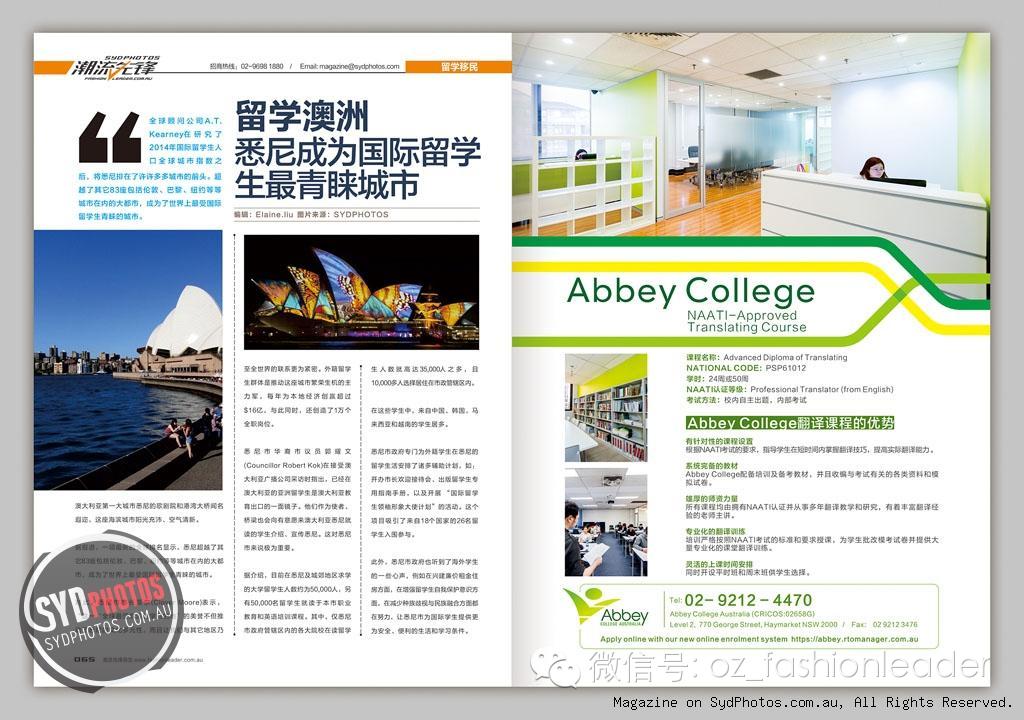Click the byline Elaine.liu SYDPHOTOS

pos(312,214)
